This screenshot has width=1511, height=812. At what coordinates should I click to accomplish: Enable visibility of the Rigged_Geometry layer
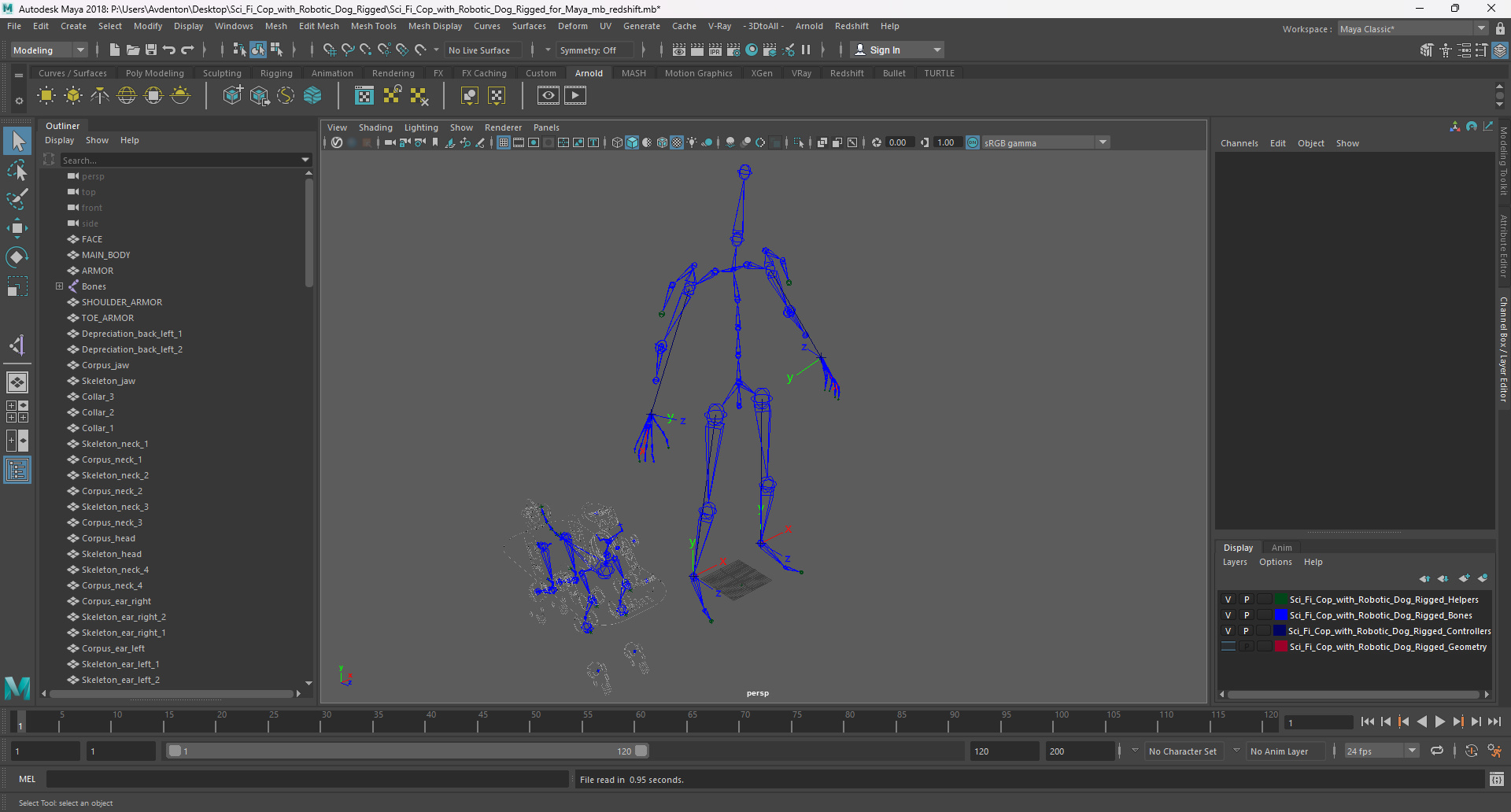click(1228, 647)
